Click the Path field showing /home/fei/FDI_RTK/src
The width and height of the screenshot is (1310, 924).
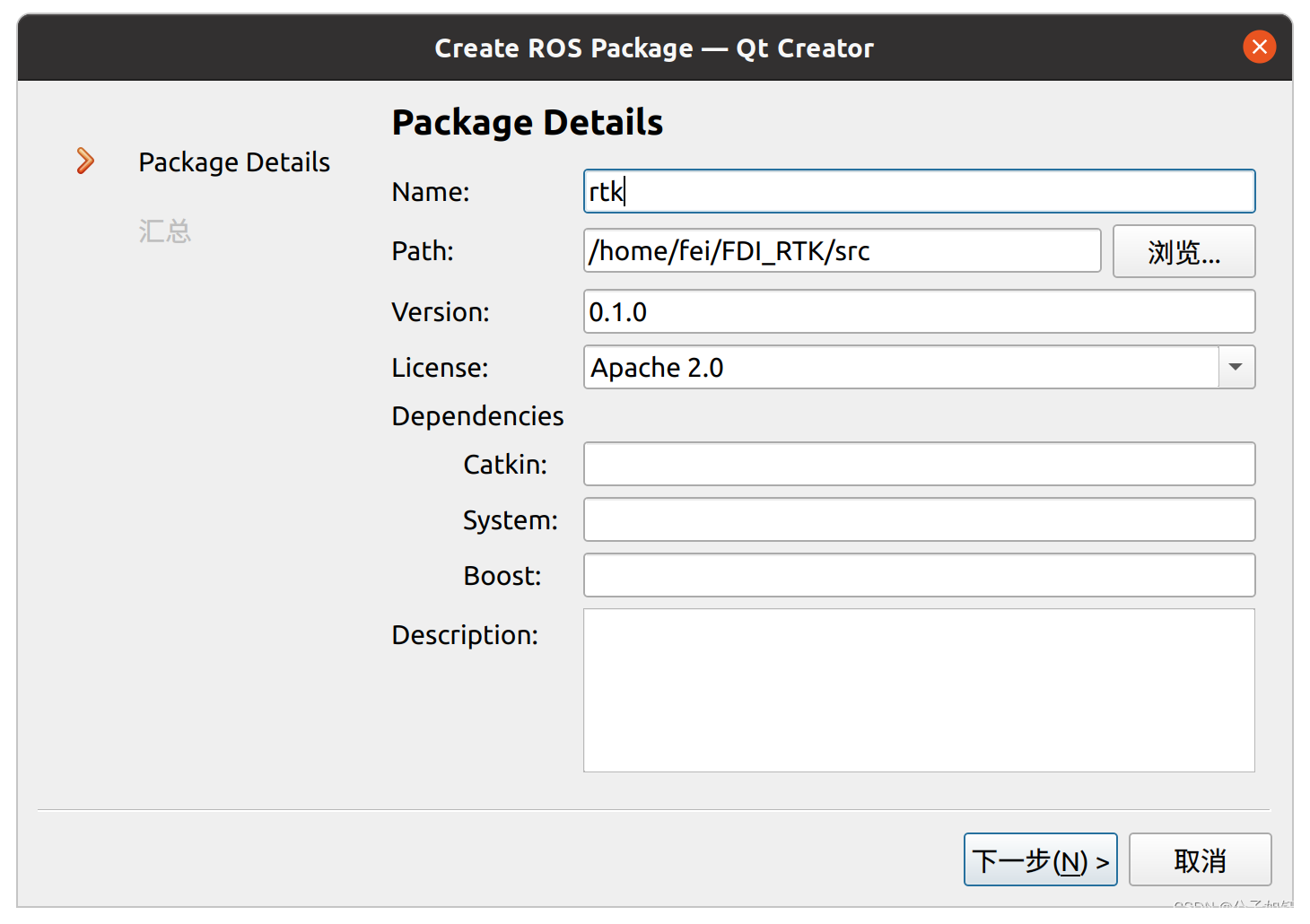pyautogui.click(x=841, y=251)
